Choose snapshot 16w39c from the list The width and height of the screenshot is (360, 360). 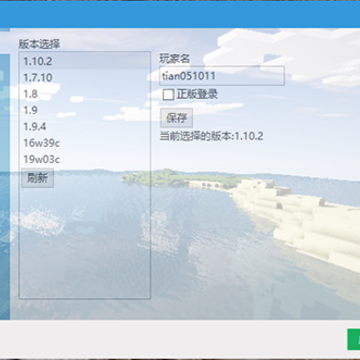pyautogui.click(x=85, y=143)
